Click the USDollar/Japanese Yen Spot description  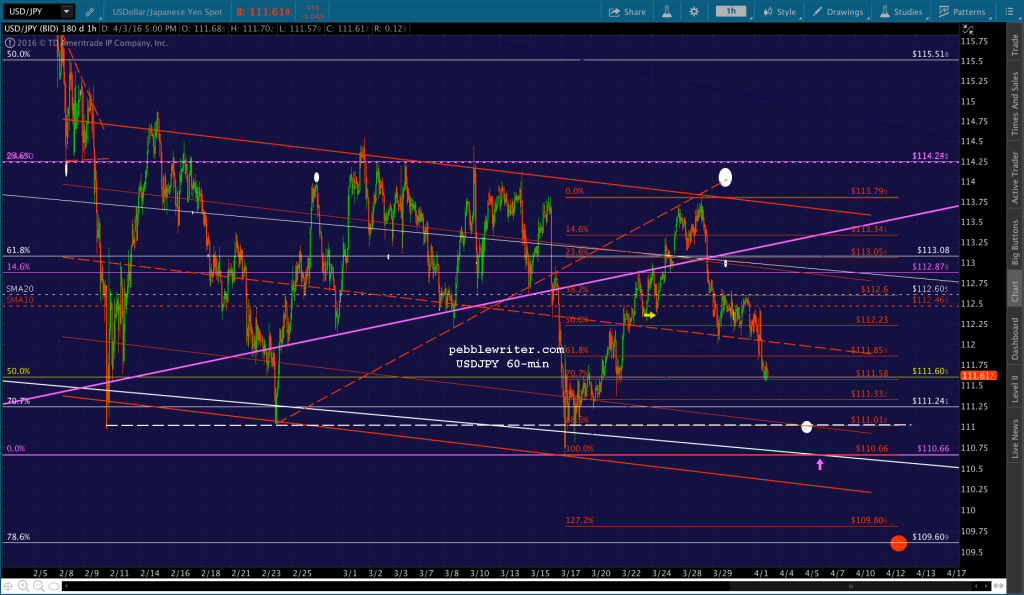point(167,12)
